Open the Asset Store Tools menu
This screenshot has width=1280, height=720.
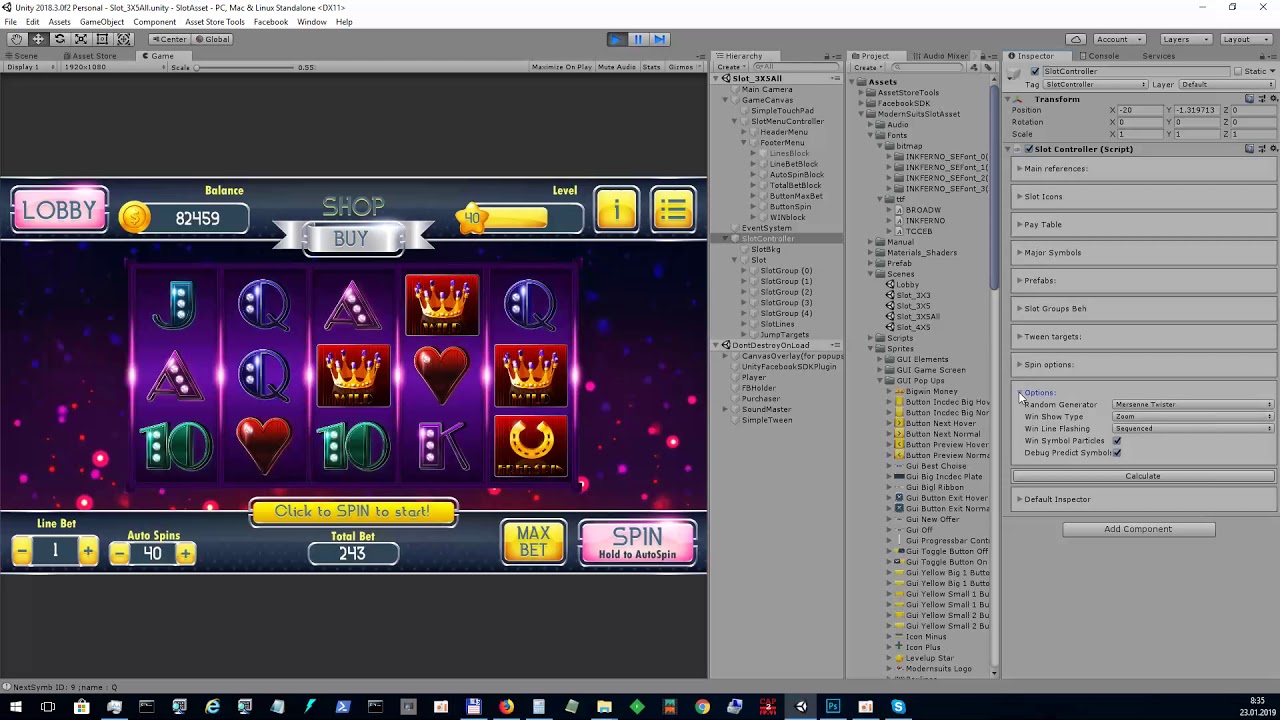click(x=214, y=22)
